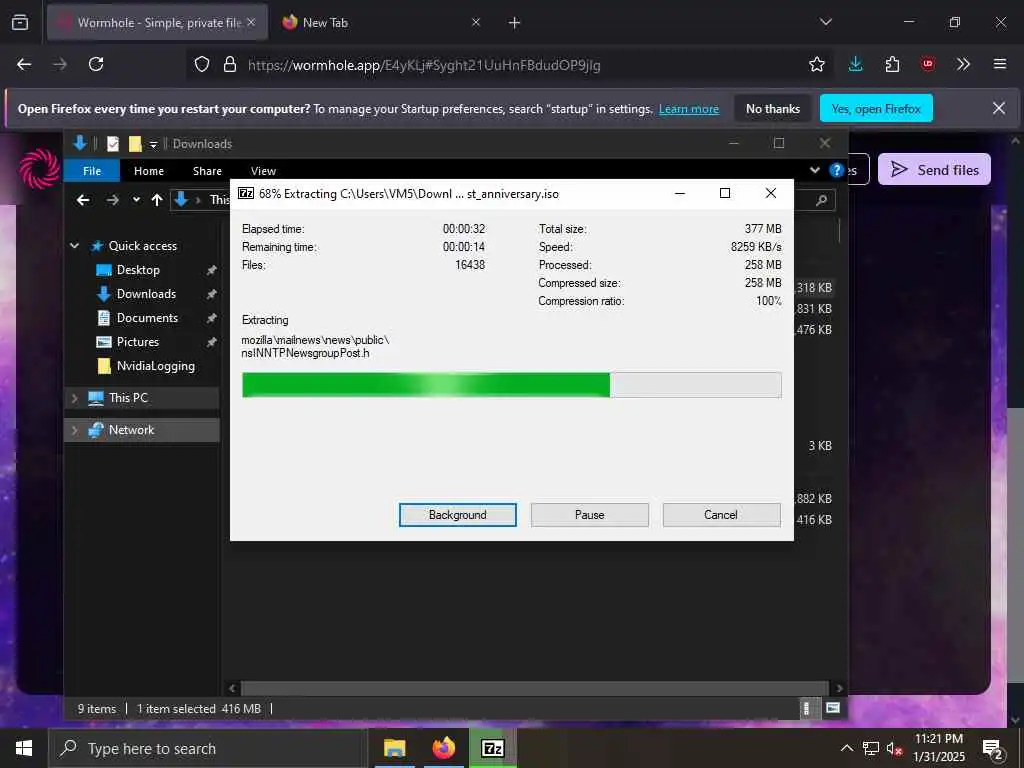The image size is (1024, 768).
Task: Select Network in navigation pane
Action: pos(131,430)
